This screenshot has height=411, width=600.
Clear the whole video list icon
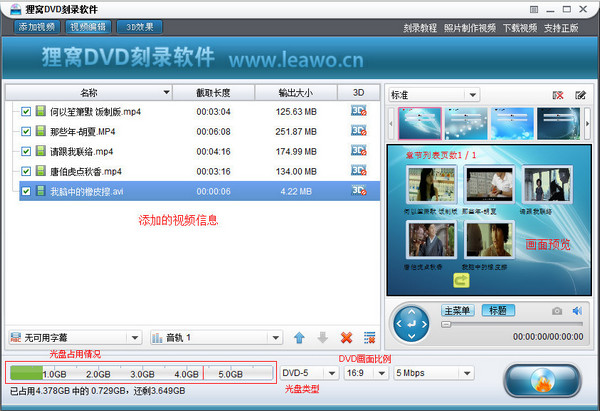[369, 338]
